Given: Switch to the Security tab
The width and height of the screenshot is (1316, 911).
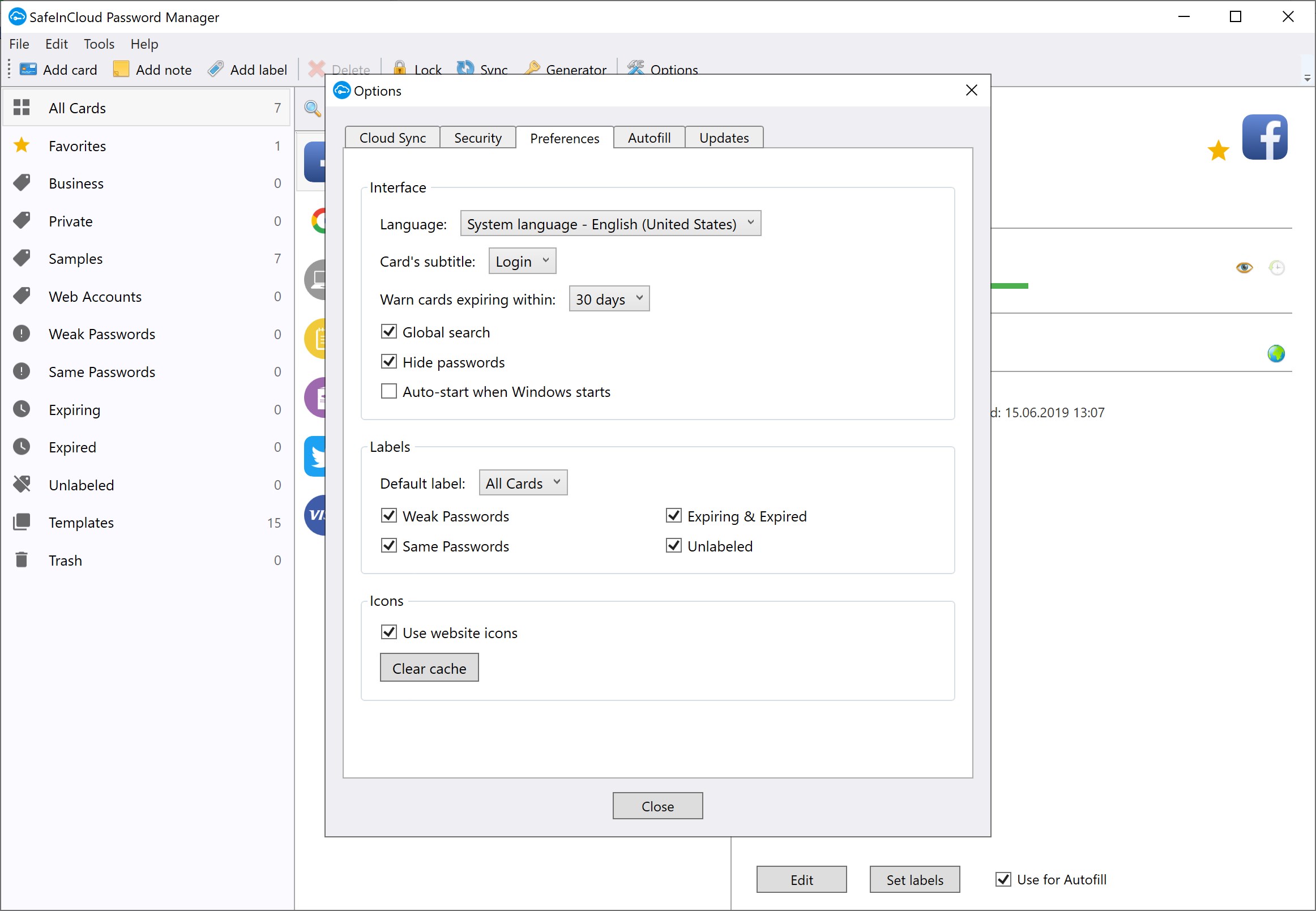Looking at the screenshot, I should pyautogui.click(x=477, y=138).
